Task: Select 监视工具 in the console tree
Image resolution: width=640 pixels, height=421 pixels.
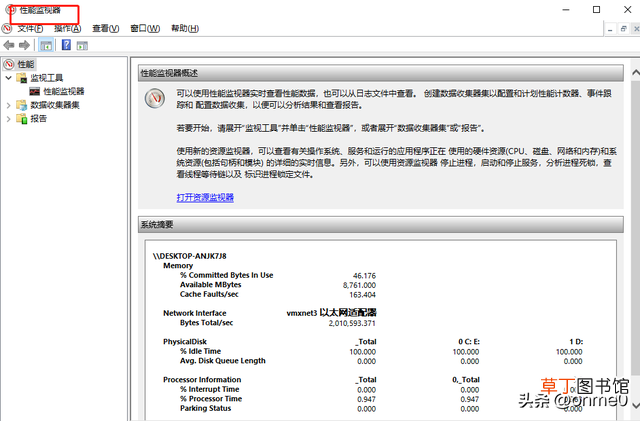Action: tap(47, 78)
